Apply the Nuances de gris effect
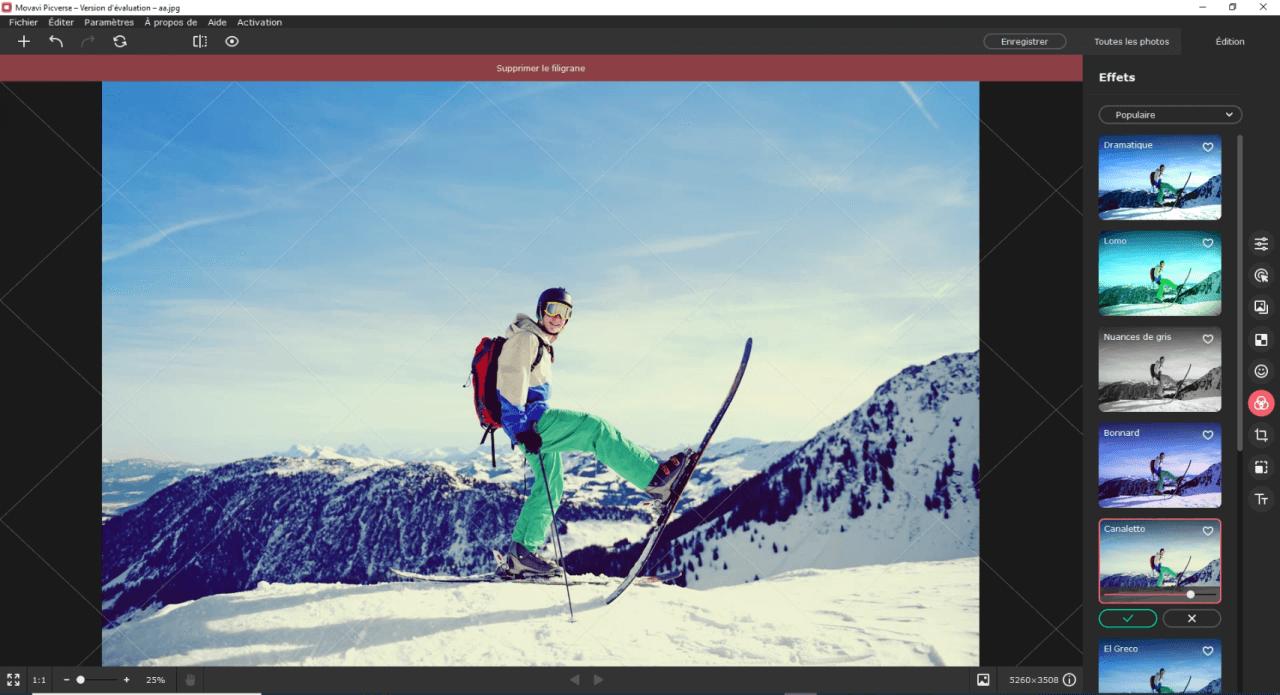1280x695 pixels. coord(1159,370)
